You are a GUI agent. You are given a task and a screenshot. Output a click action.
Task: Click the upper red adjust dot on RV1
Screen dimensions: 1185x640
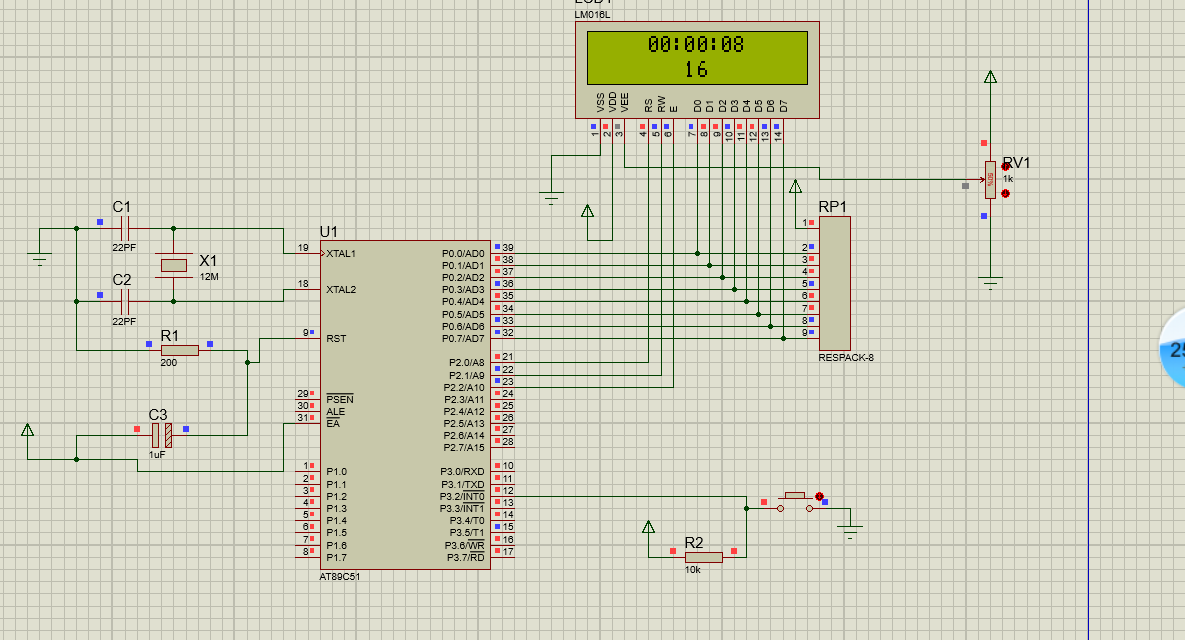pyautogui.click(x=1005, y=167)
